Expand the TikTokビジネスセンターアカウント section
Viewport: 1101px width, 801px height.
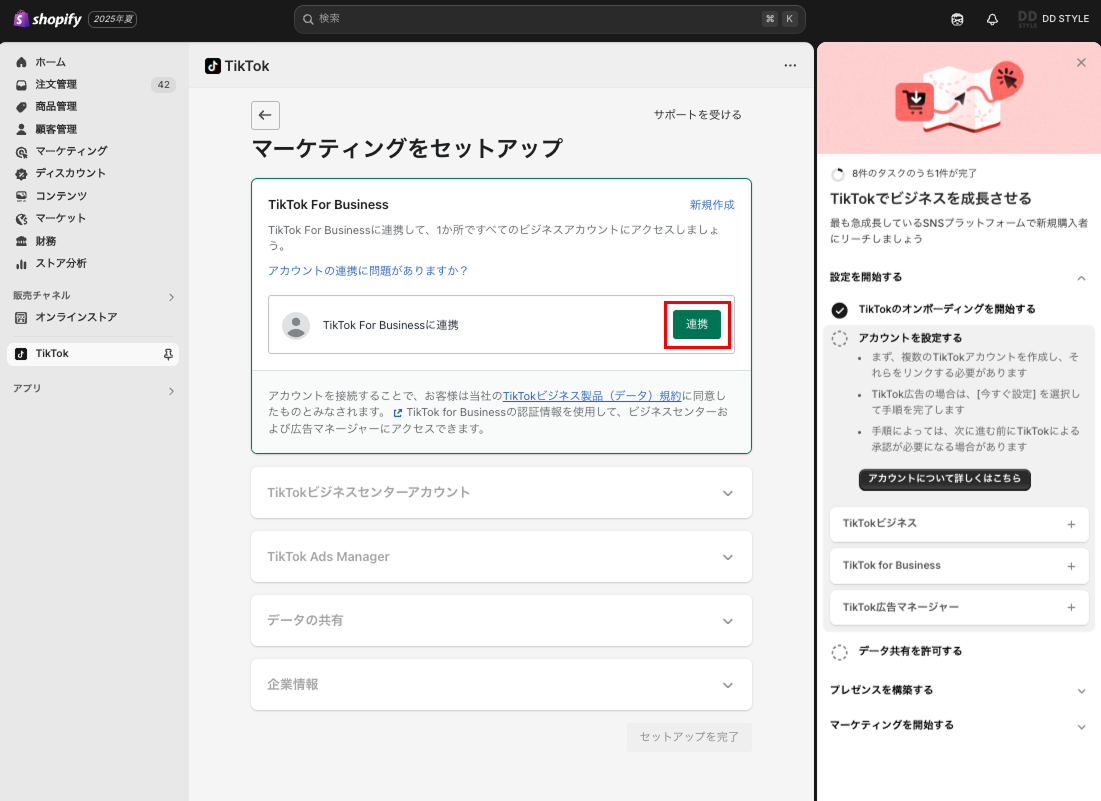[x=501, y=493]
